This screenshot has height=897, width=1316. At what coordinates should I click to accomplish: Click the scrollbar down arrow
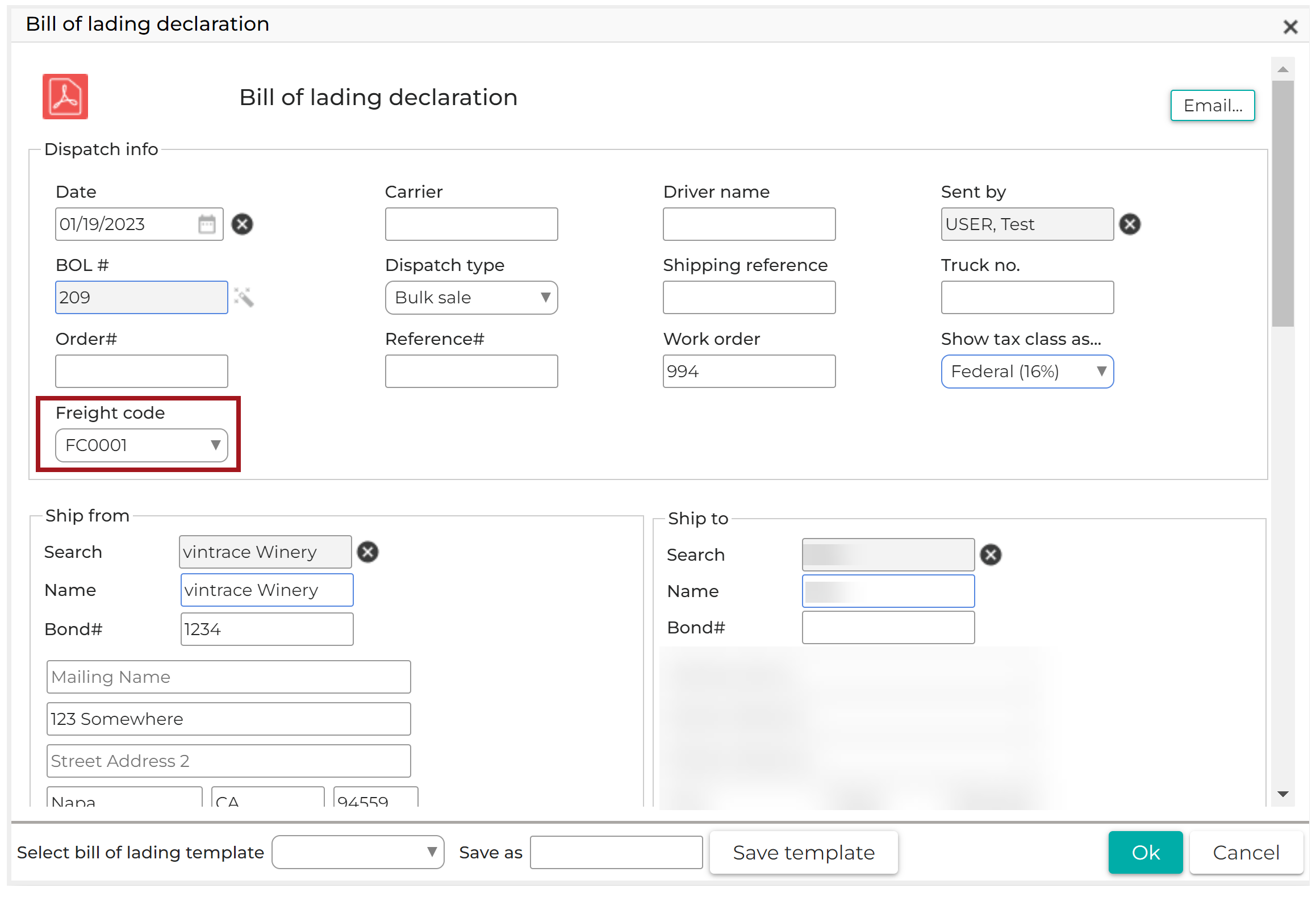(1282, 794)
